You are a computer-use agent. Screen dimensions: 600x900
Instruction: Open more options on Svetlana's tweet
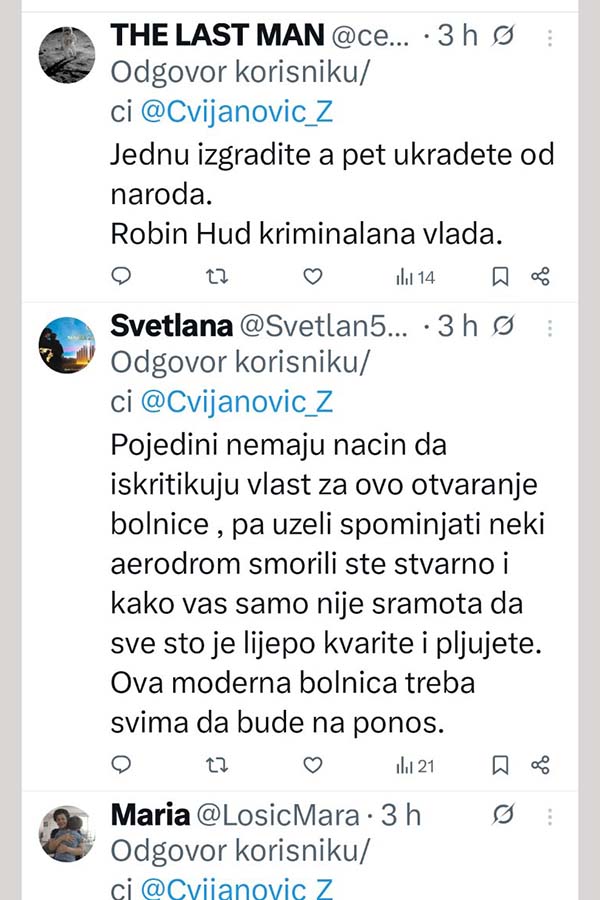550,327
